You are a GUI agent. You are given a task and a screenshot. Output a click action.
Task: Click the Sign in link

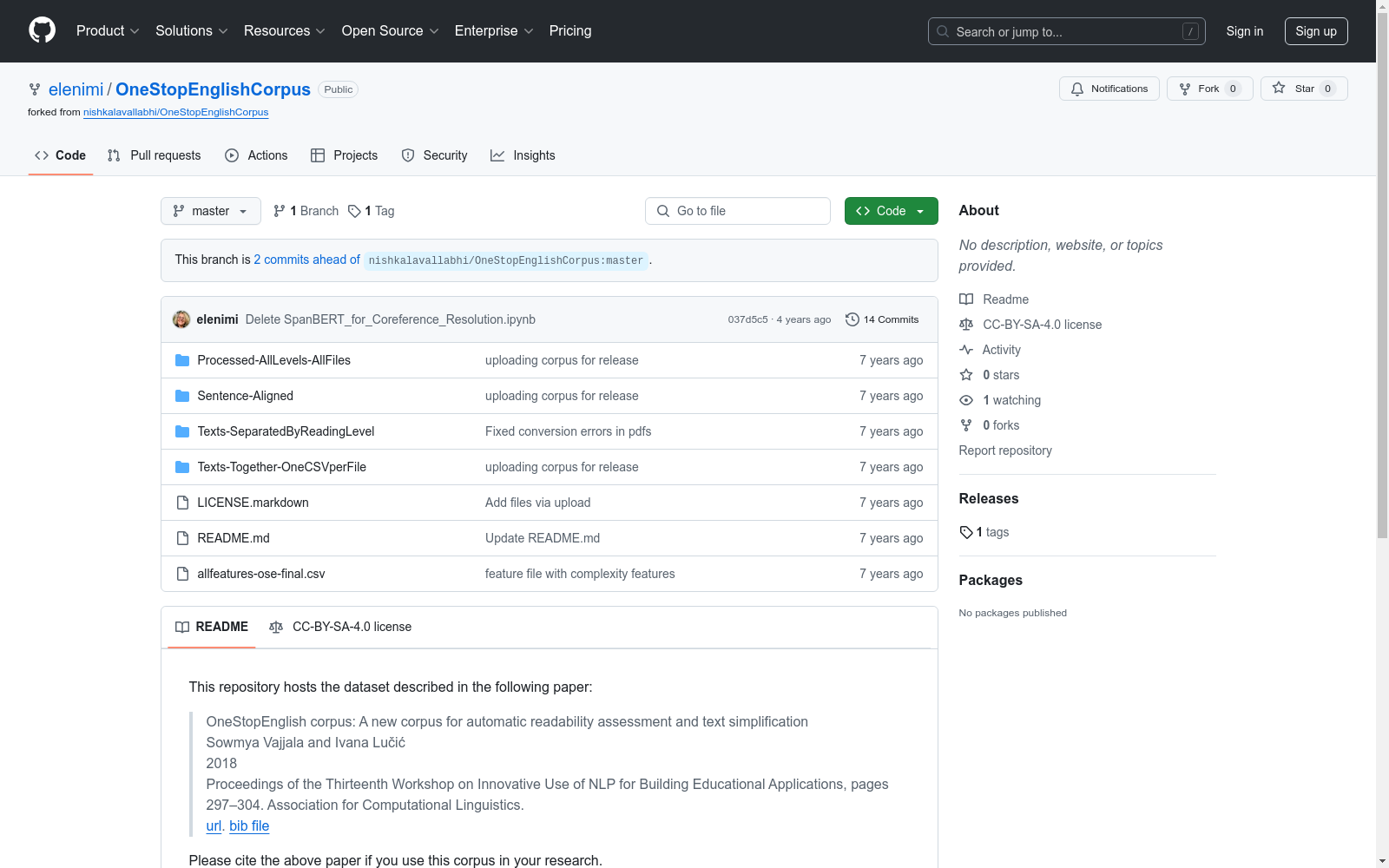(1245, 31)
